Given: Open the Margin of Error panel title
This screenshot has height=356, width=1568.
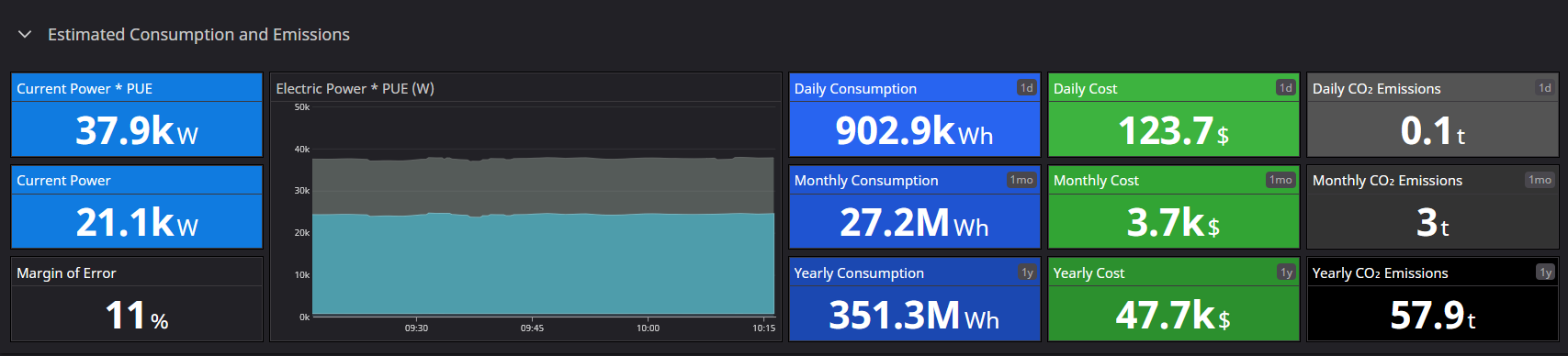Looking at the screenshot, I should (x=66, y=273).
